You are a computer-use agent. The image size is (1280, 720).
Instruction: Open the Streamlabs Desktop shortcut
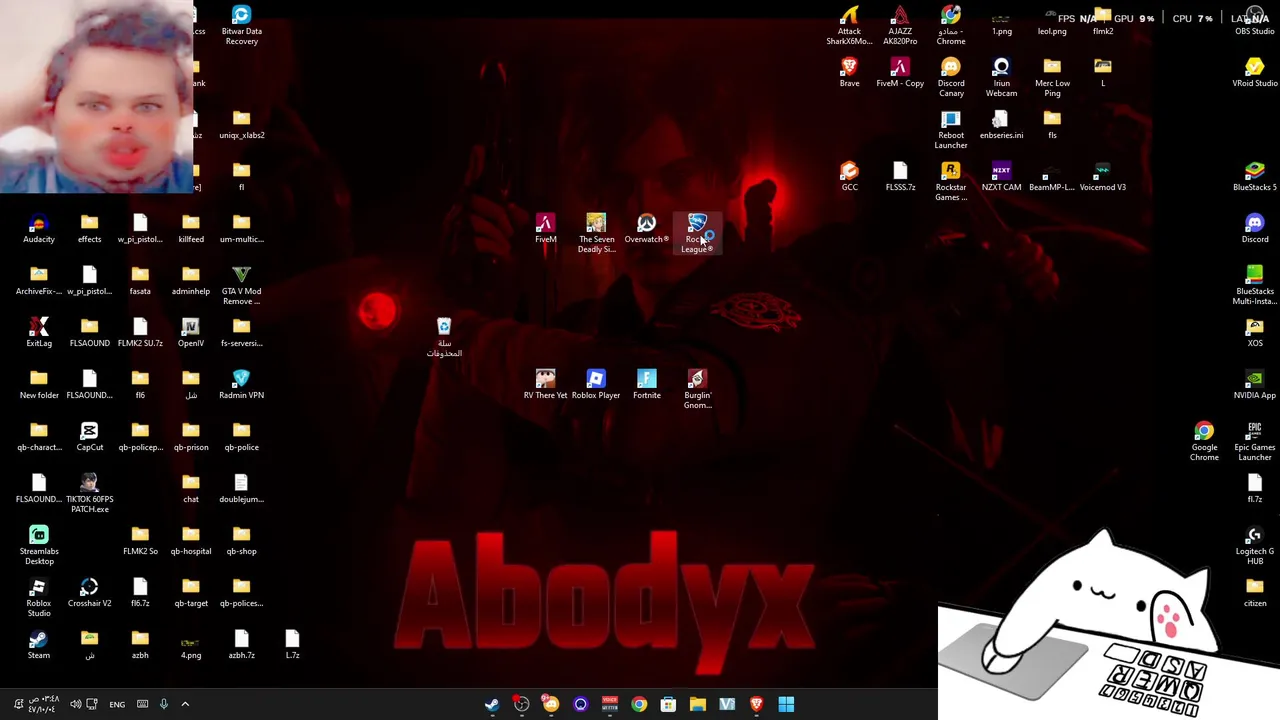(x=39, y=545)
